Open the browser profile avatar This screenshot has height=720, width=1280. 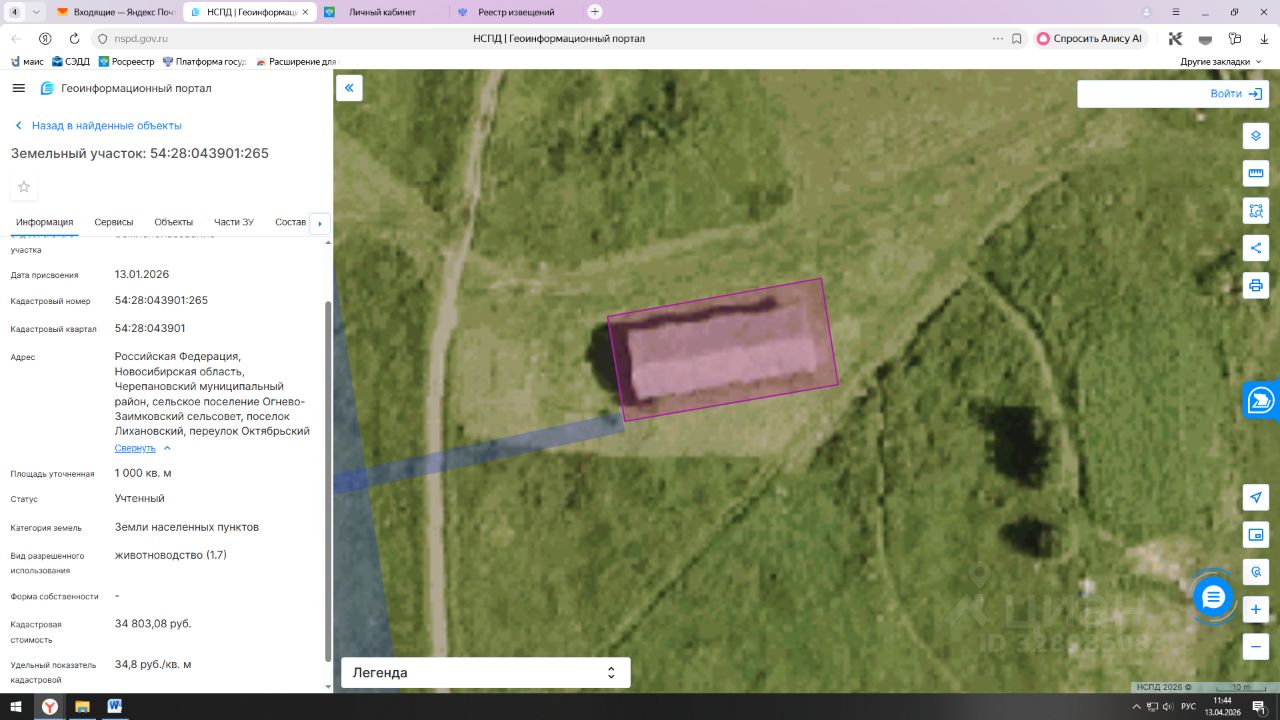coord(1146,11)
